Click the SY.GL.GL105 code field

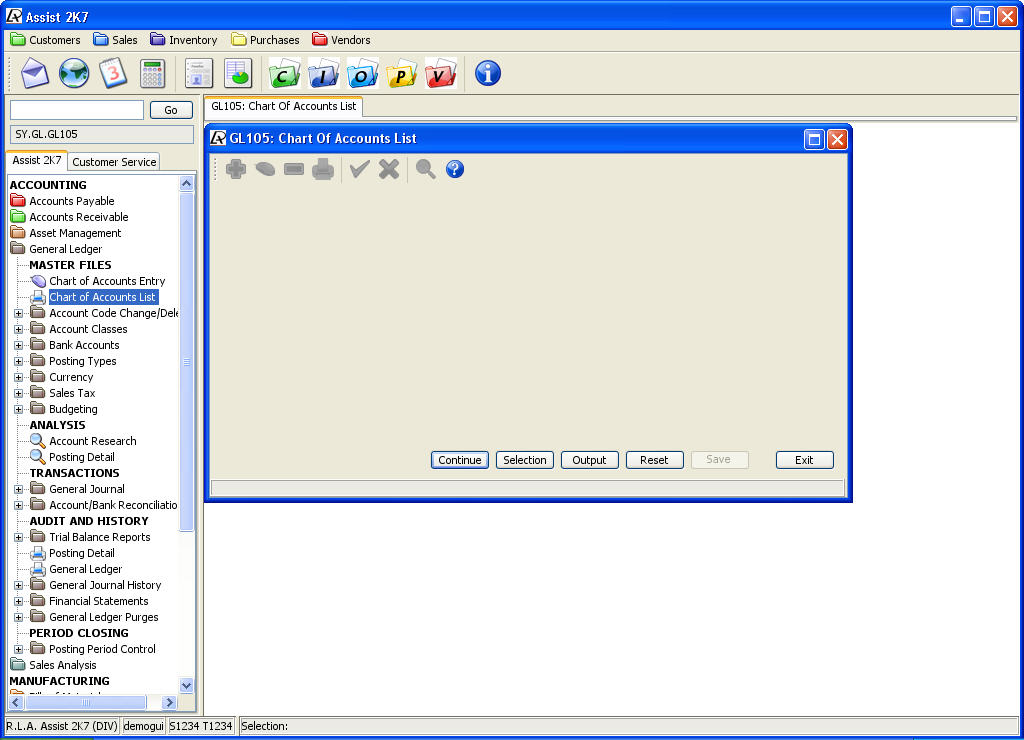pyautogui.click(x=102, y=134)
